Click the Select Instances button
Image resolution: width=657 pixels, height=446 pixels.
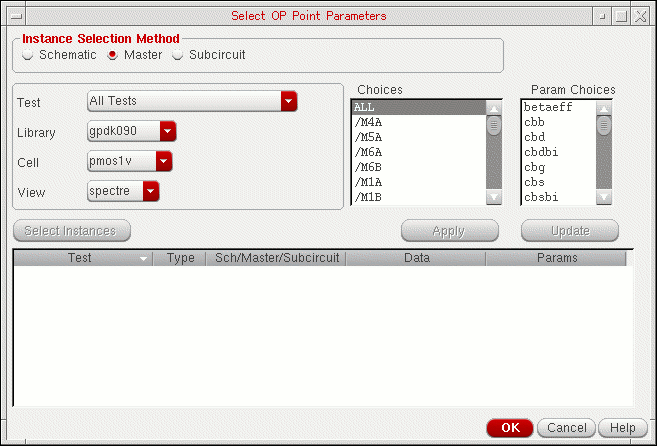(x=72, y=231)
